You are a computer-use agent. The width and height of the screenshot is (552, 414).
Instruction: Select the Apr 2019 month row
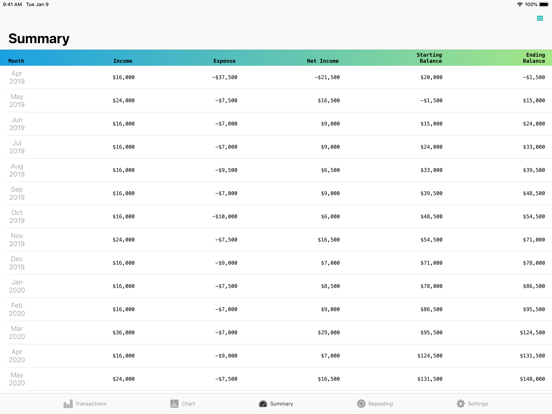pyautogui.click(x=276, y=77)
